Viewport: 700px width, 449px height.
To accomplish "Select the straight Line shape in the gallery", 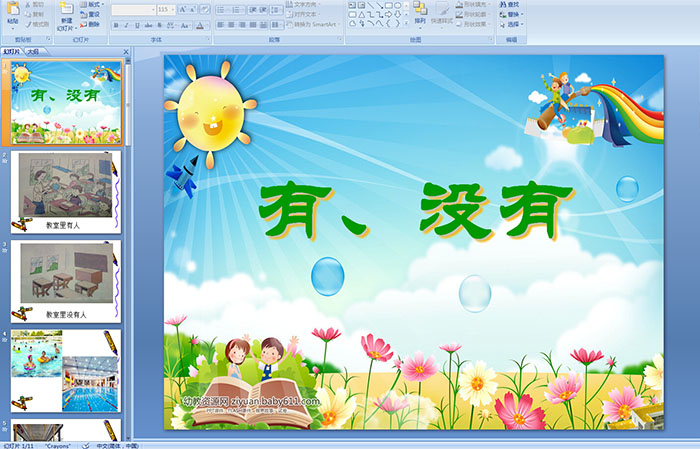I will tap(371, 6).
